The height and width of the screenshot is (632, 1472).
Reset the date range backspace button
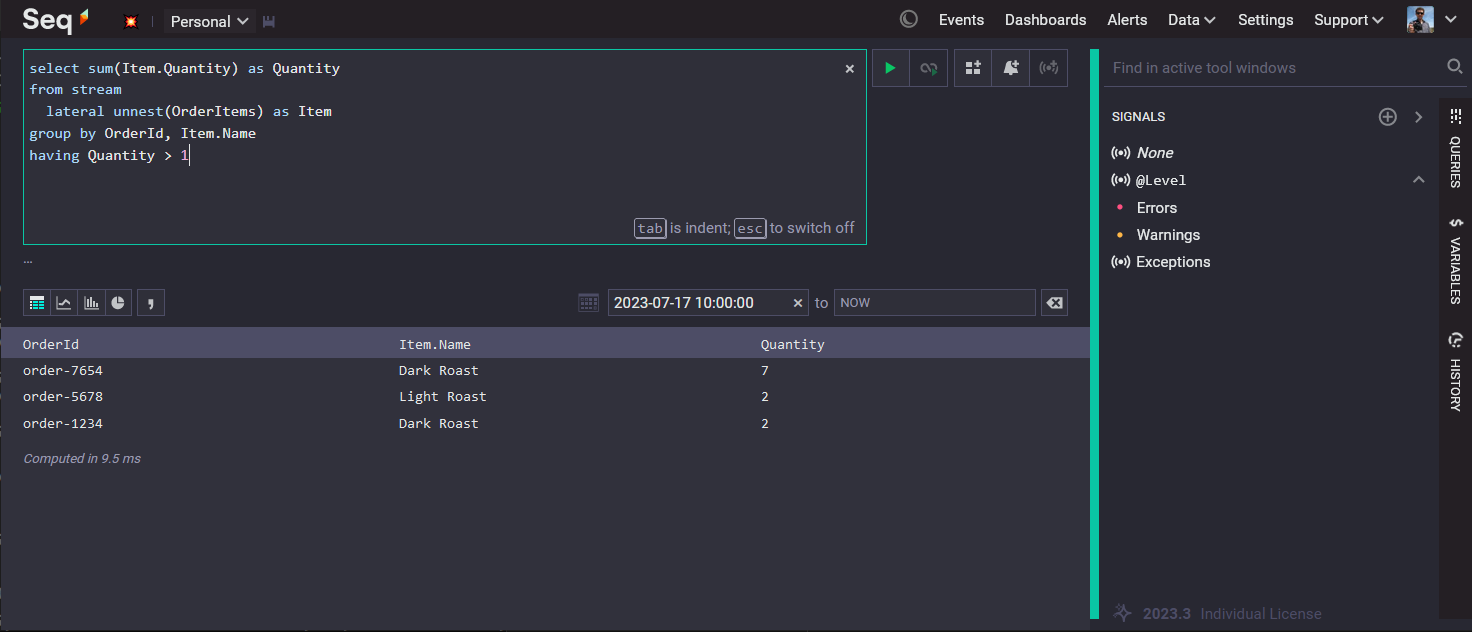pos(1054,302)
